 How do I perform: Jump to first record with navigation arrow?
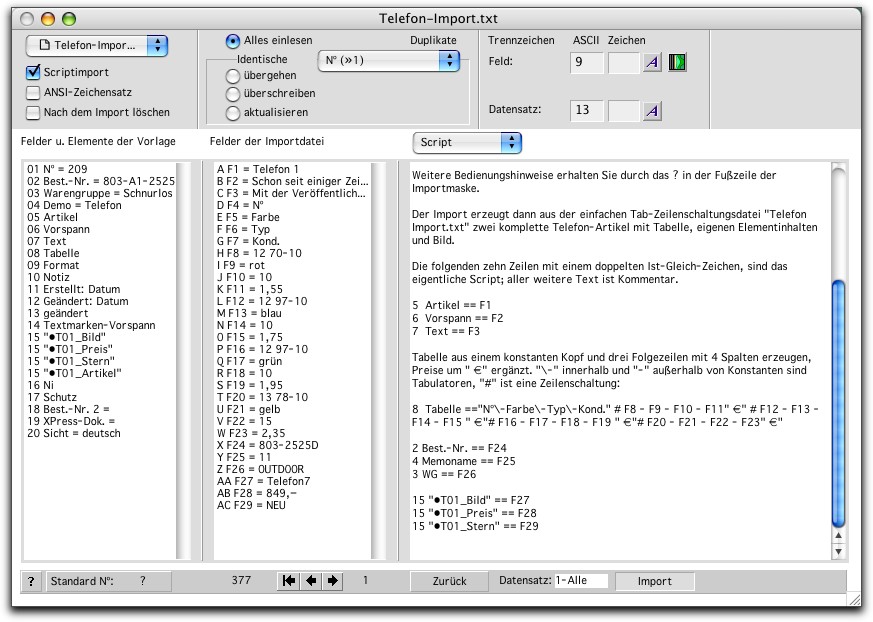(x=289, y=581)
